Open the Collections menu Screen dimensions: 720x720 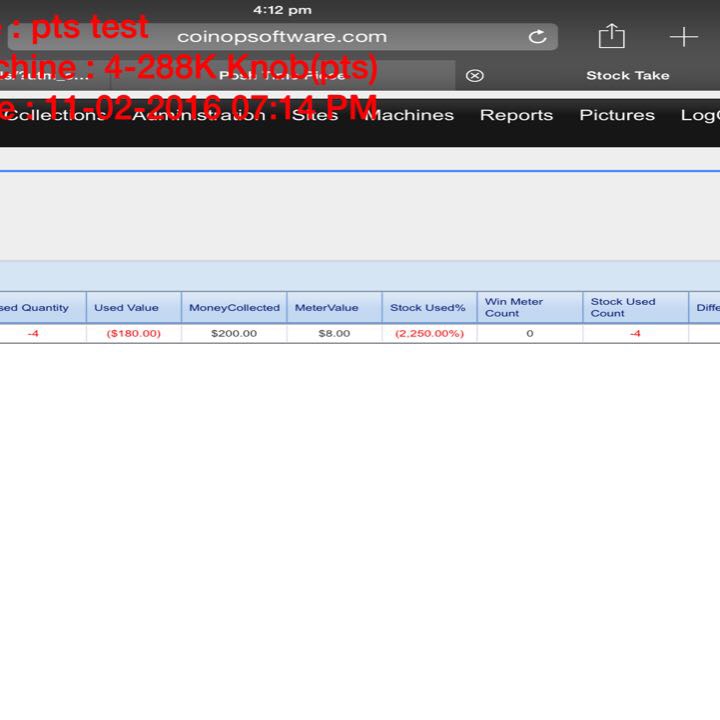coord(55,115)
